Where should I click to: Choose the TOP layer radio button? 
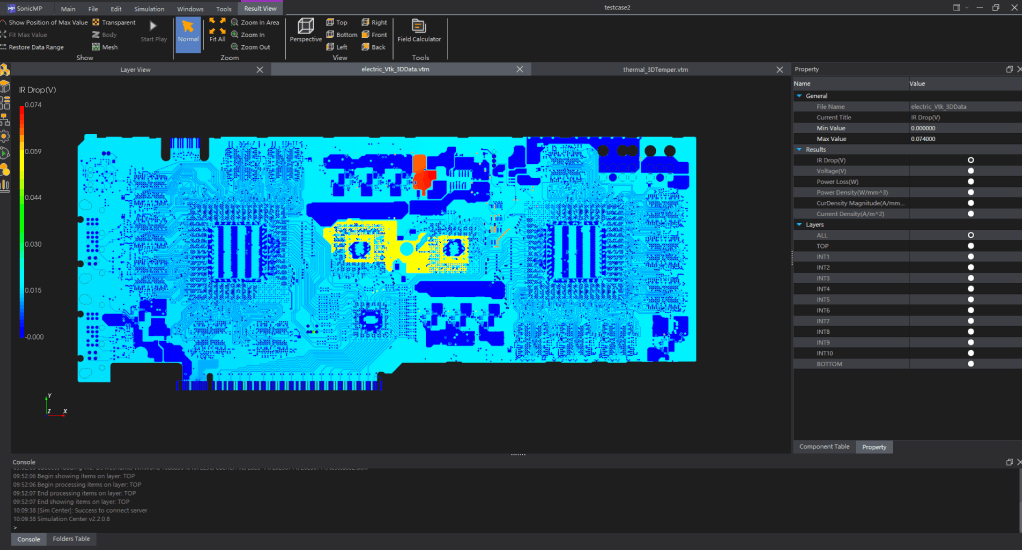click(970, 246)
